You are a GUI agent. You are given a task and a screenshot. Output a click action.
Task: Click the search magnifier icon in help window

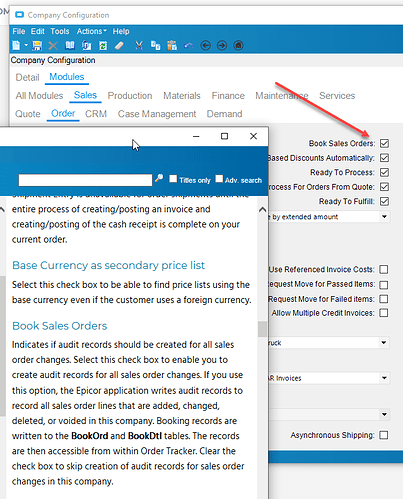[159, 179]
